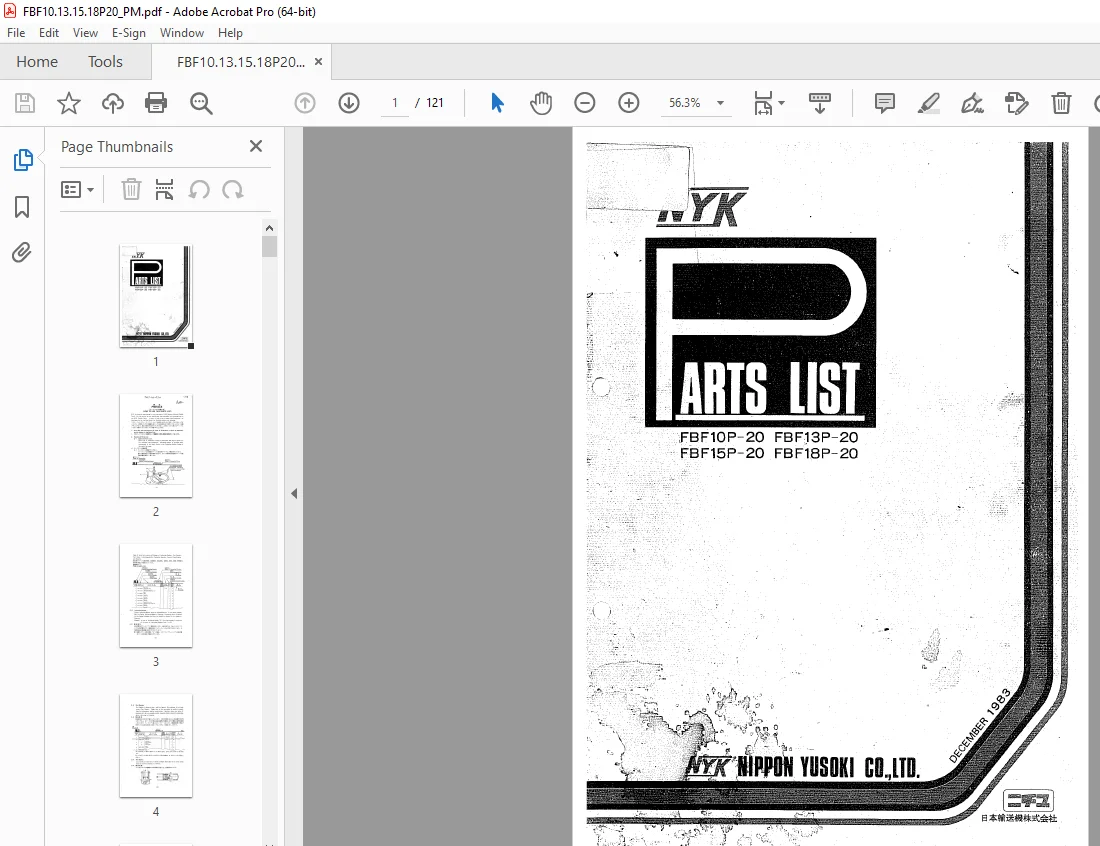Open the E-Sign menu

tap(128, 33)
